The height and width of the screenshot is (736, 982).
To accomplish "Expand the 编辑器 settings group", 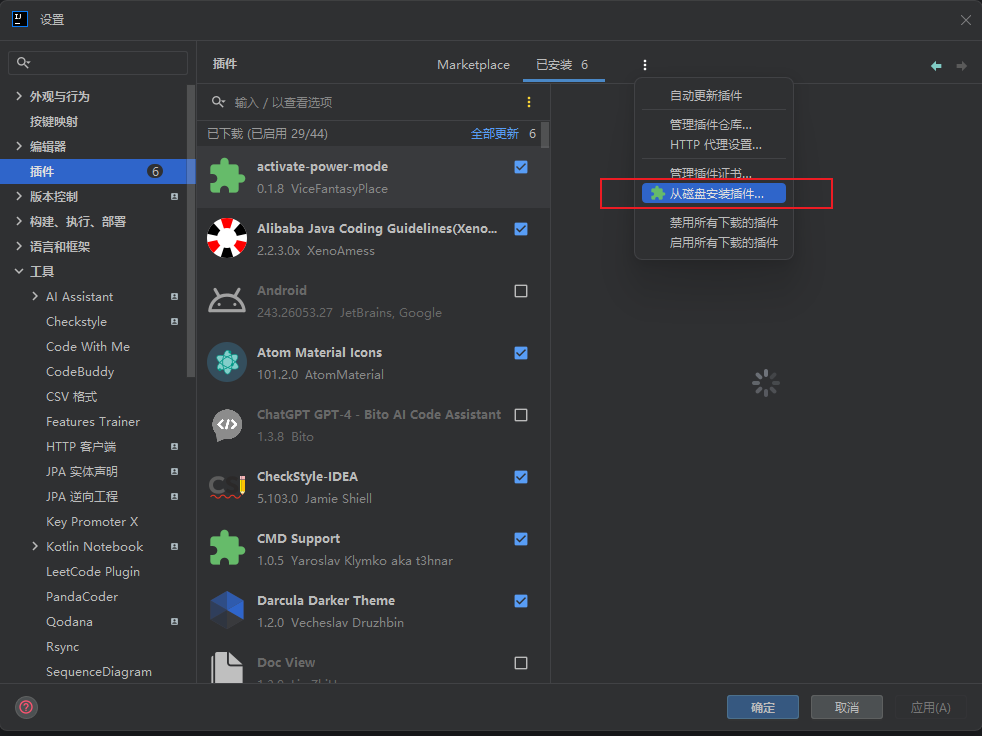I will (x=19, y=147).
